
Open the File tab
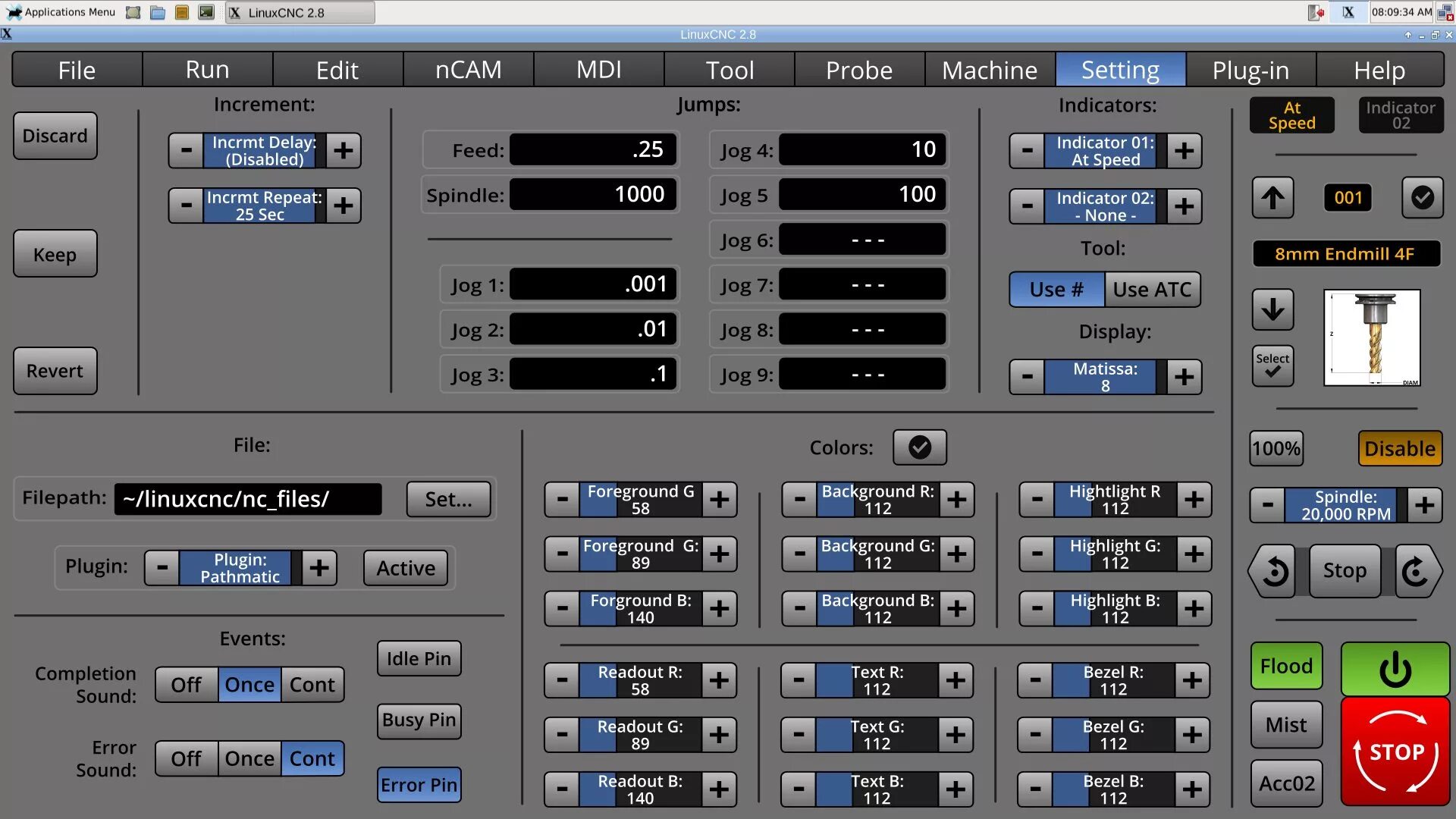pos(77,70)
